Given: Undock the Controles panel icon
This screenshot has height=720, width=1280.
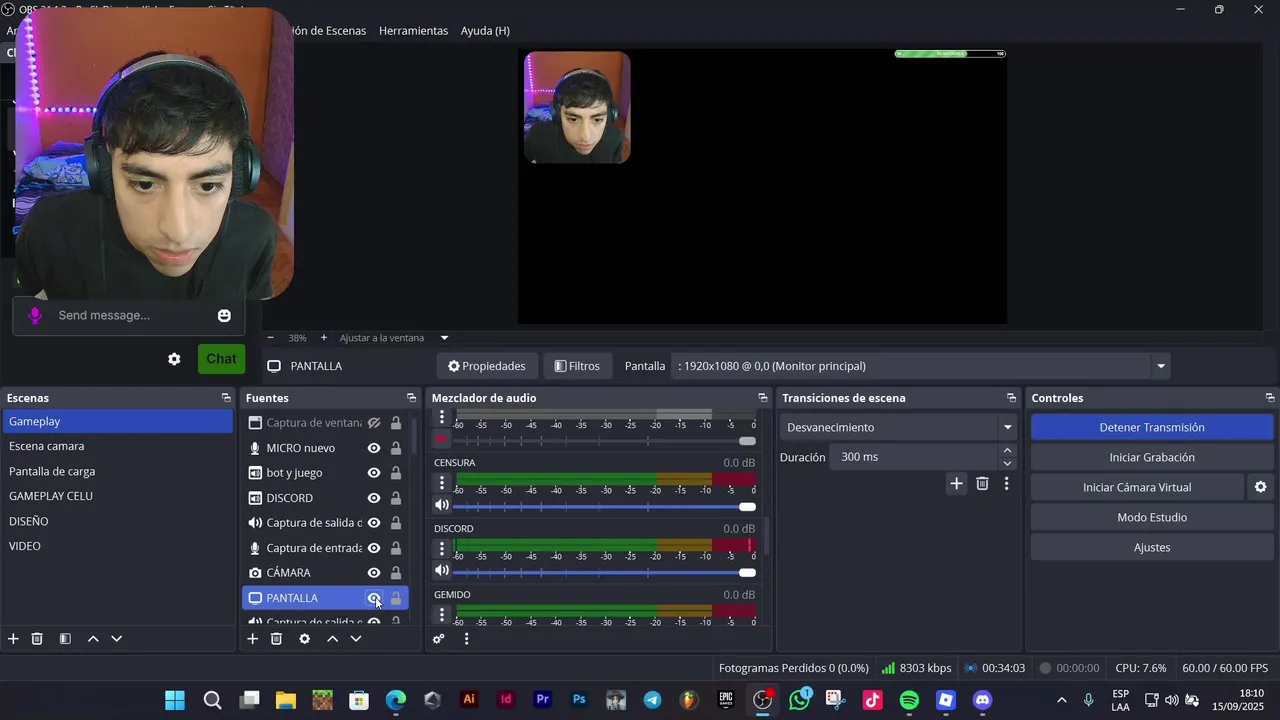Looking at the screenshot, I should point(1270,398).
